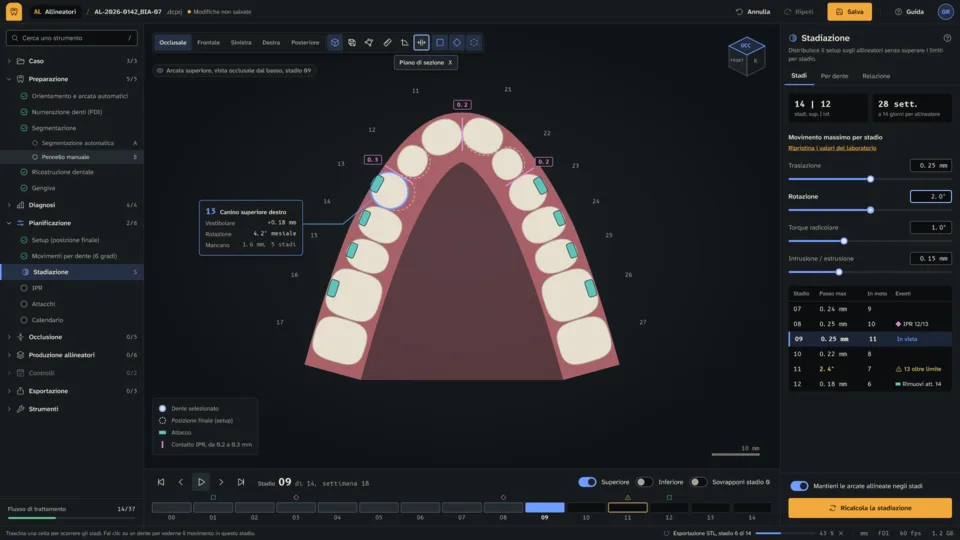Toggle the 3D perspective cube view icon
This screenshot has width=960, height=540.
pyautogui.click(x=334, y=43)
